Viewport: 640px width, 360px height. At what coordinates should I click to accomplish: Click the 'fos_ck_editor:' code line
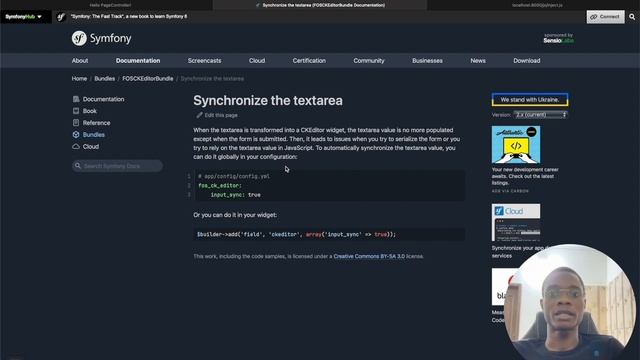(220, 186)
